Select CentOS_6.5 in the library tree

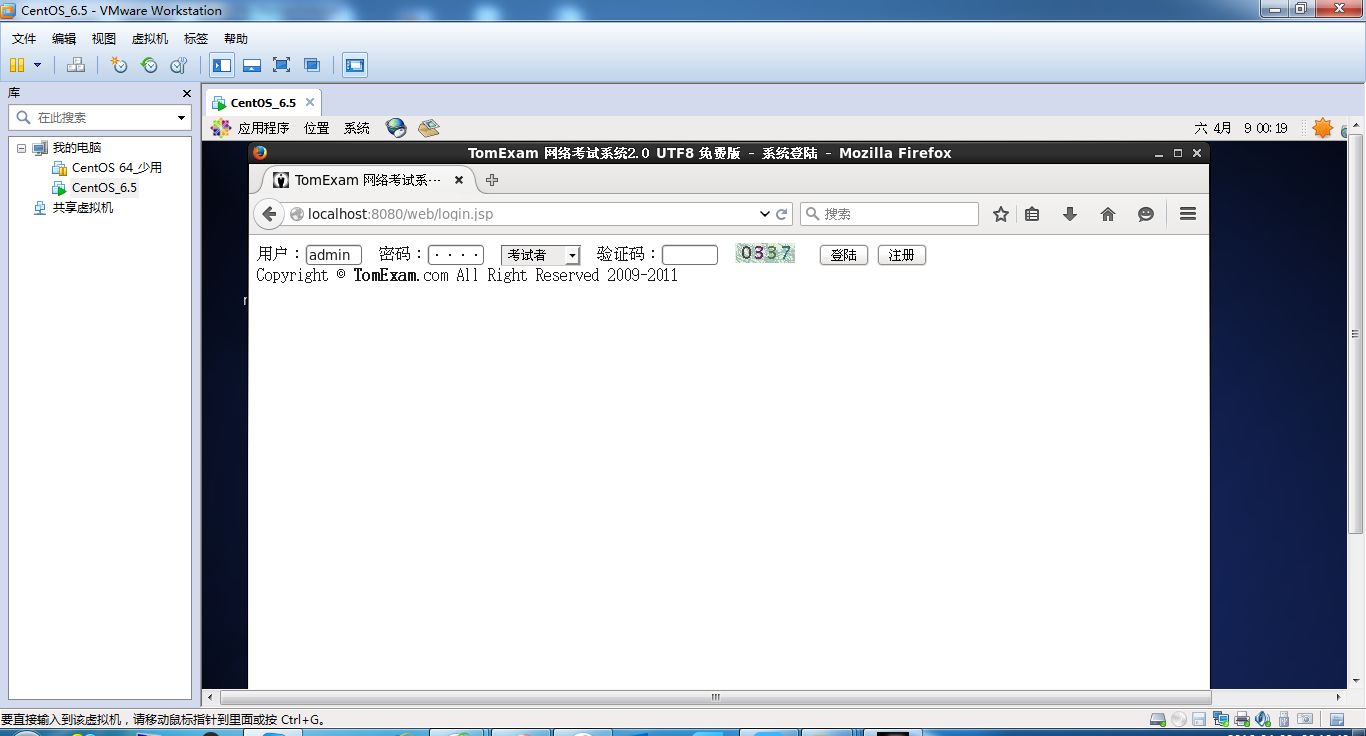[x=104, y=188]
